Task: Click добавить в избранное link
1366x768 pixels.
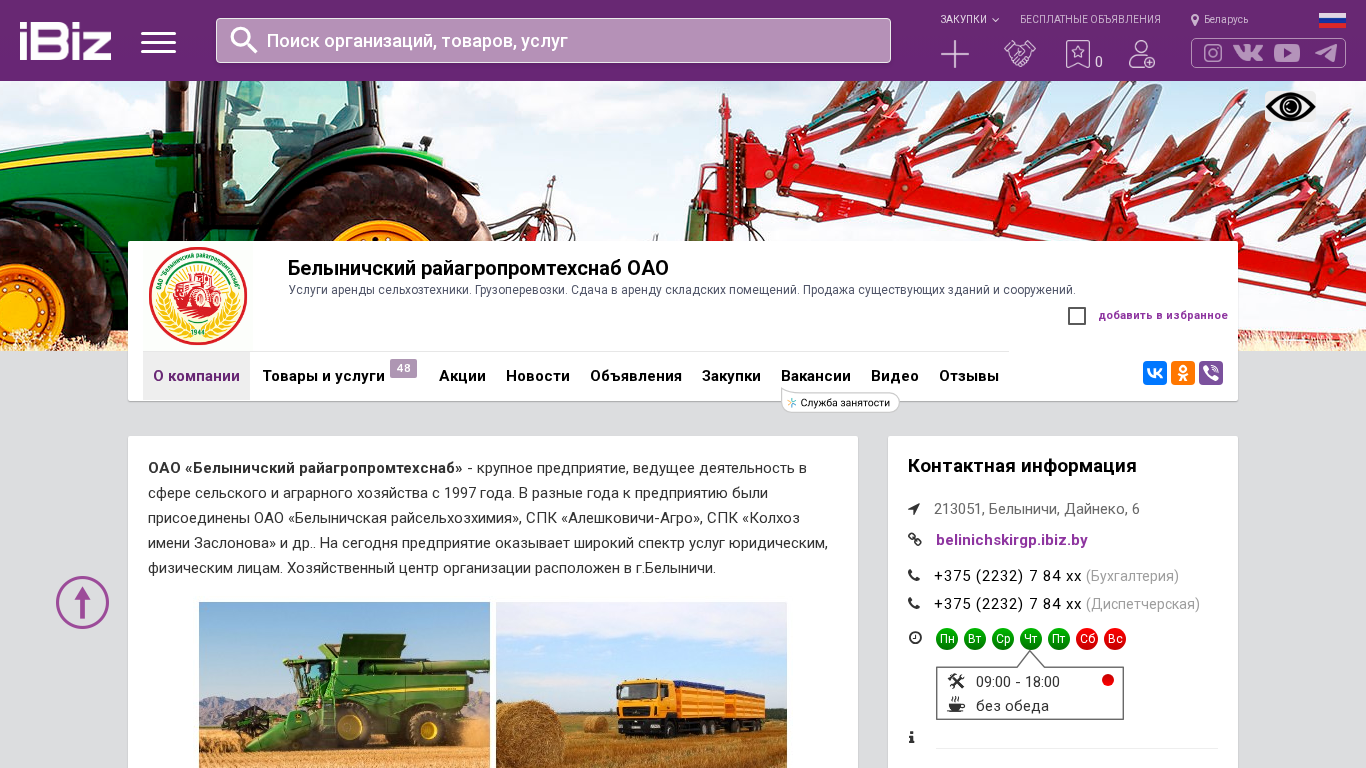Action: coord(1163,316)
